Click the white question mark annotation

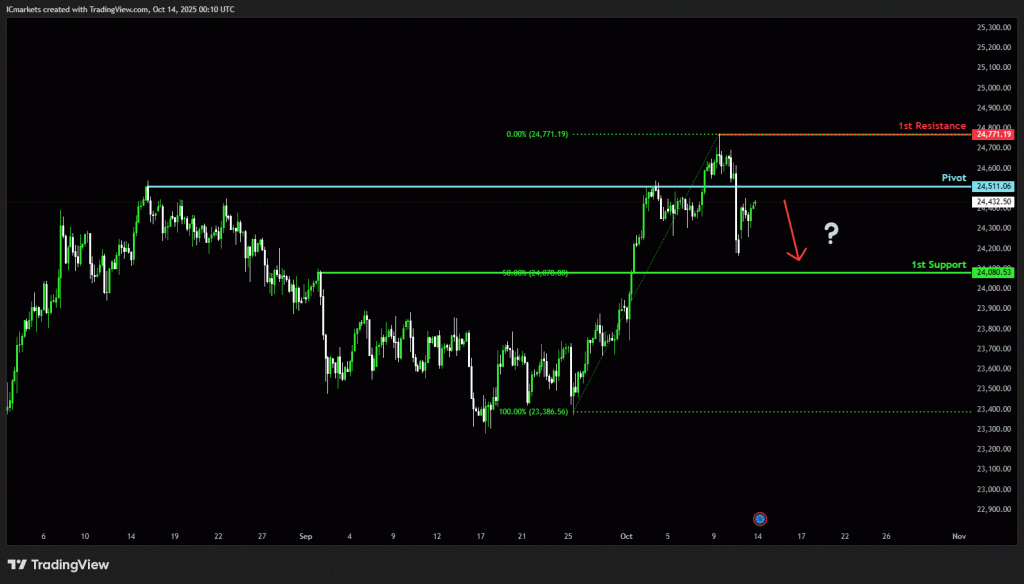point(831,234)
